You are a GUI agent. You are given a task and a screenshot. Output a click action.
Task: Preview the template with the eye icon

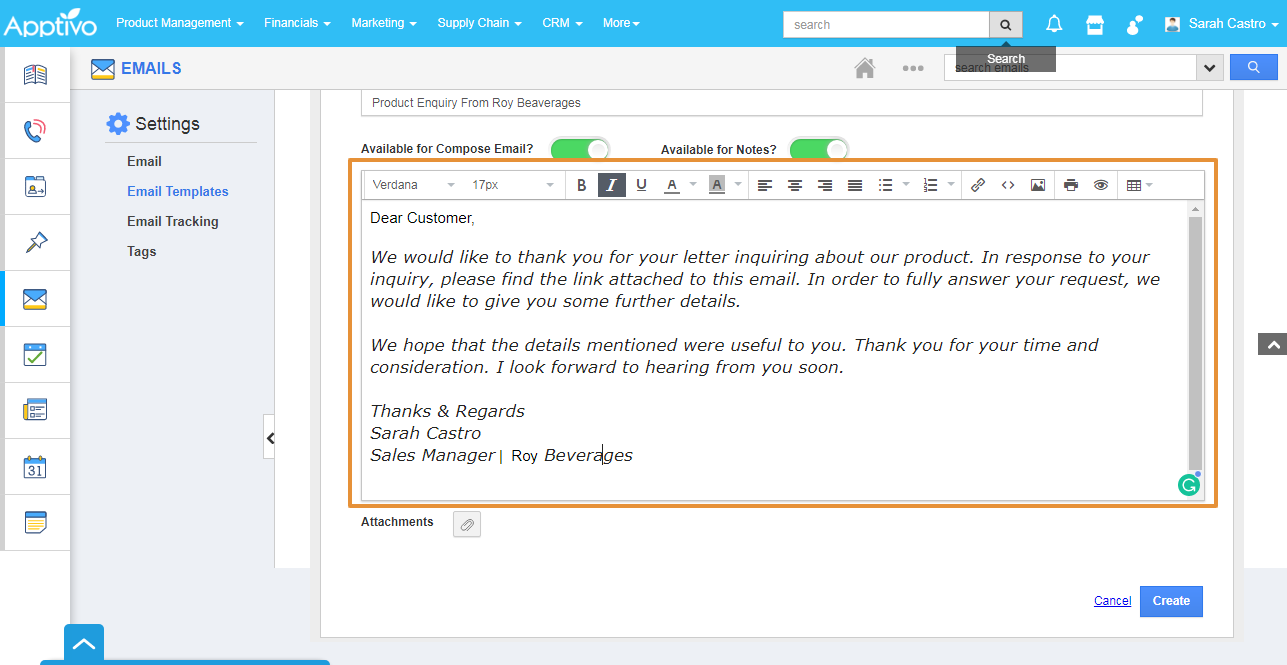(1101, 185)
